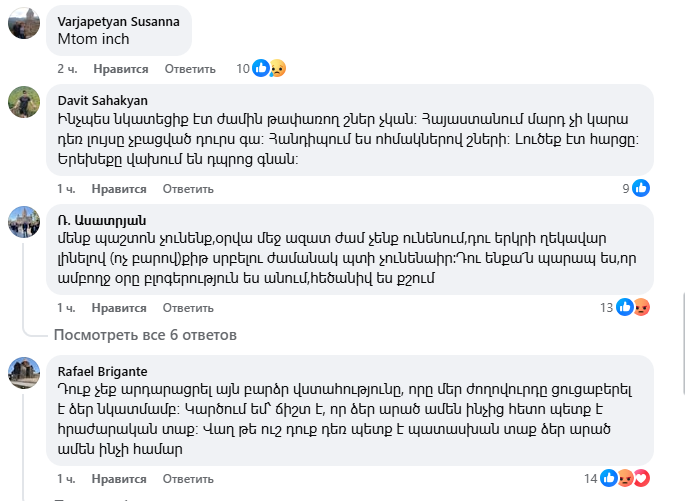This screenshot has height=501, width=685.
Task: Reply to Varjapetyan Susanna's comment via Ответить
Action: (190, 69)
